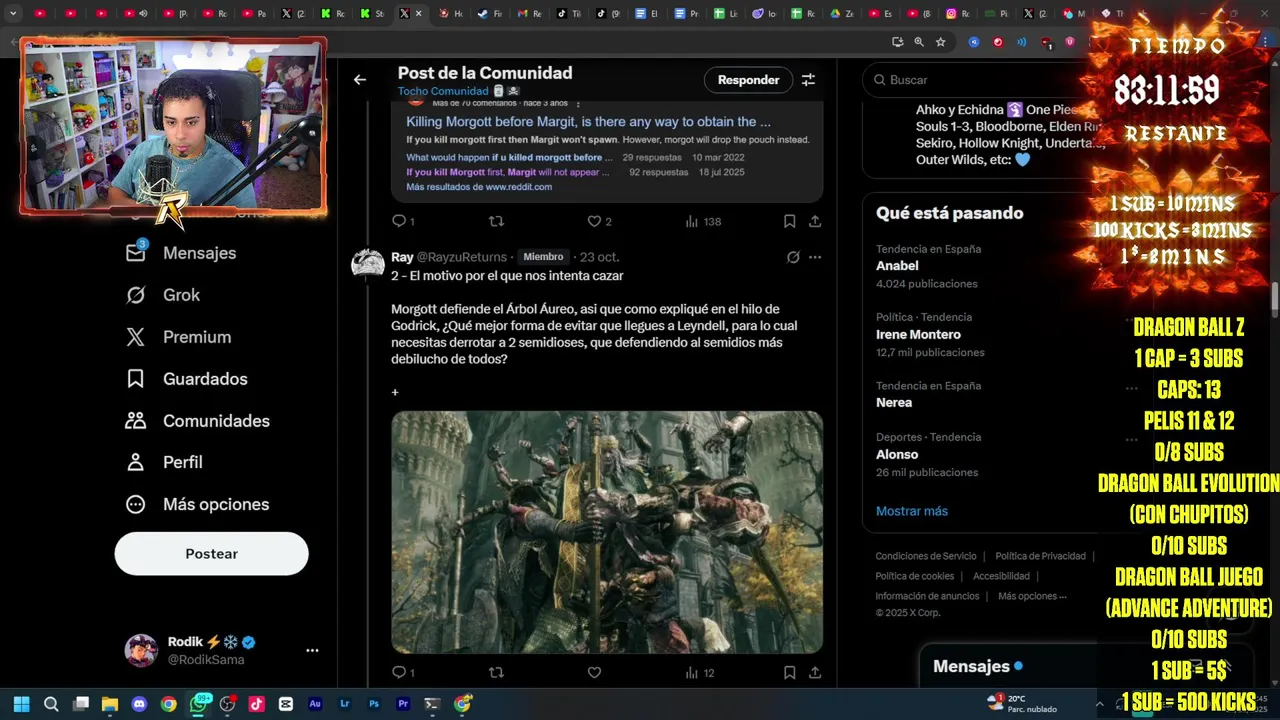Open Política de cookies footer link
Viewport: 1280px width, 720px height.
pyautogui.click(x=915, y=576)
